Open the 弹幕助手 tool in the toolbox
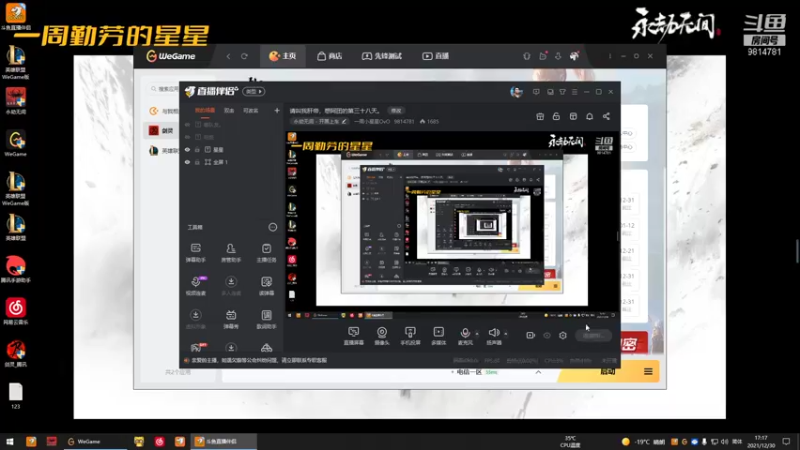Viewport: 800px width, 450px height. 195,253
